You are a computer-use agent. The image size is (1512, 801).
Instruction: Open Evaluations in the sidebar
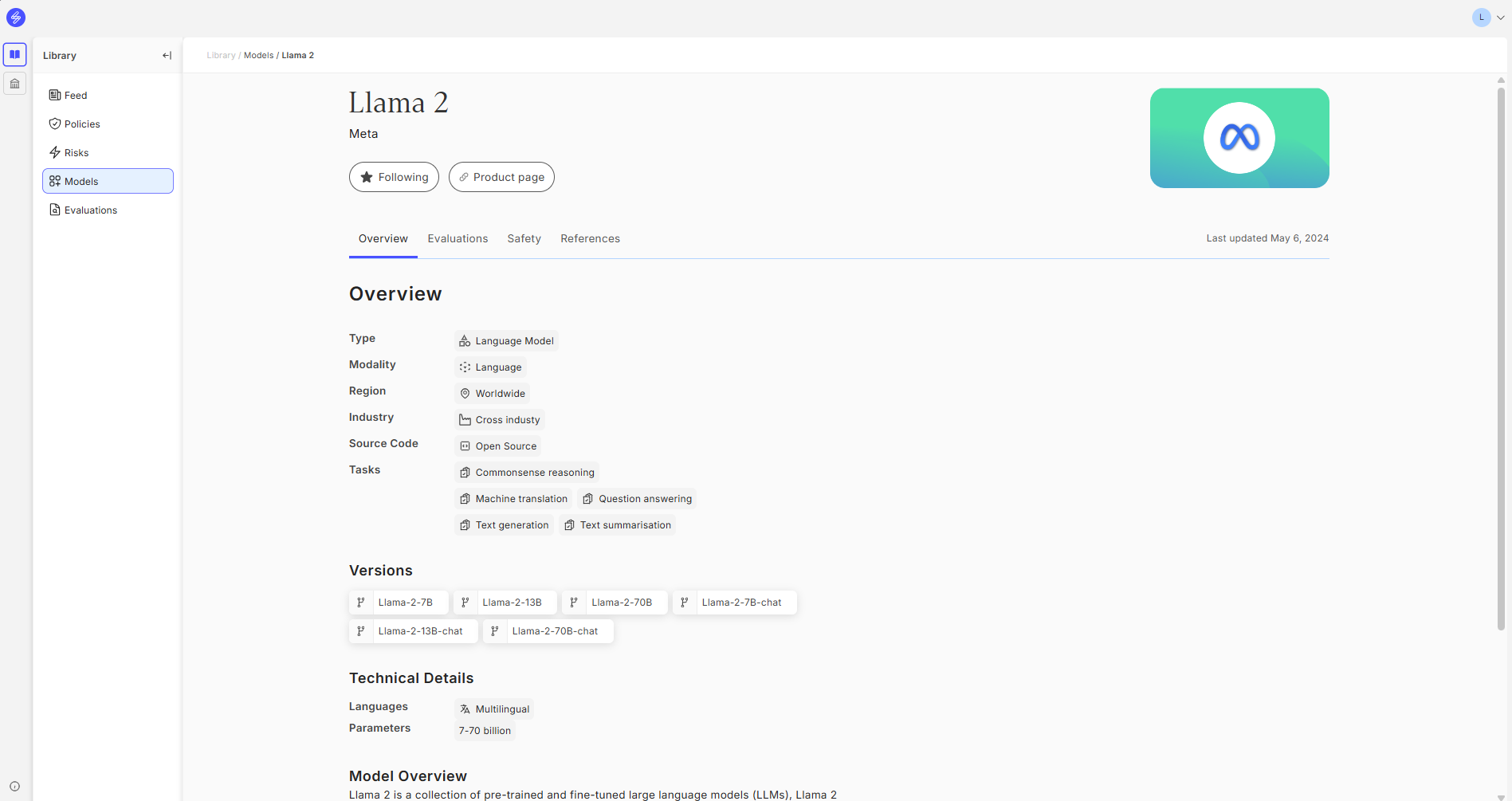coord(108,210)
